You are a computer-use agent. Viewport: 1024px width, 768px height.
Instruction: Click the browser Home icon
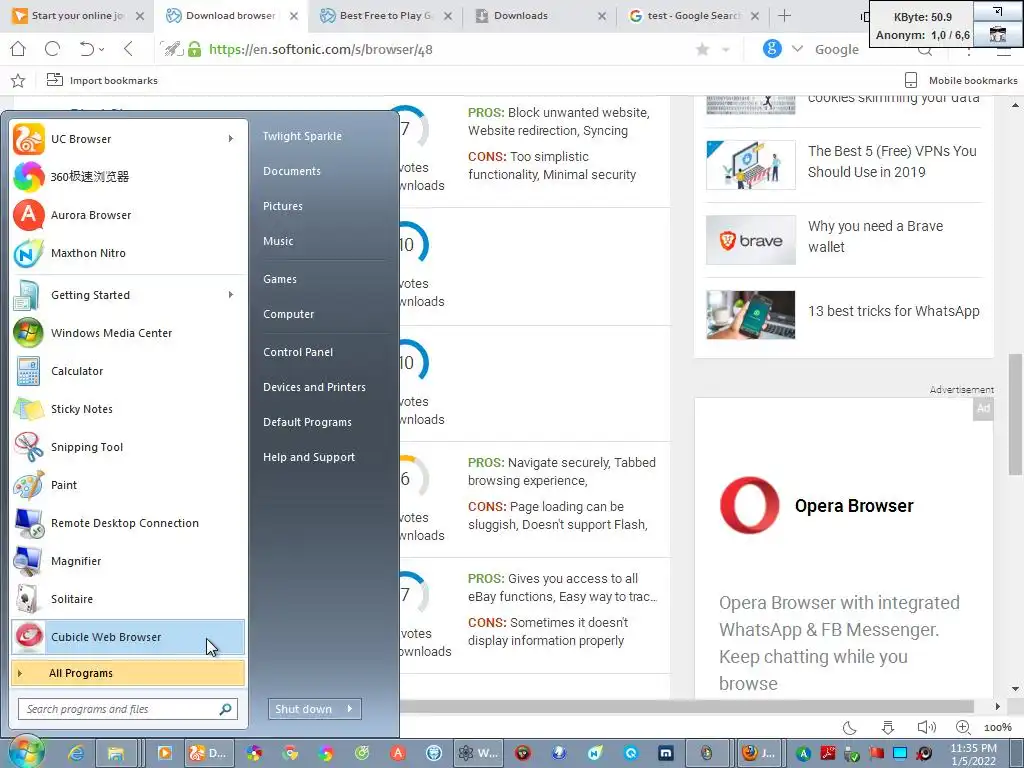tap(18, 49)
